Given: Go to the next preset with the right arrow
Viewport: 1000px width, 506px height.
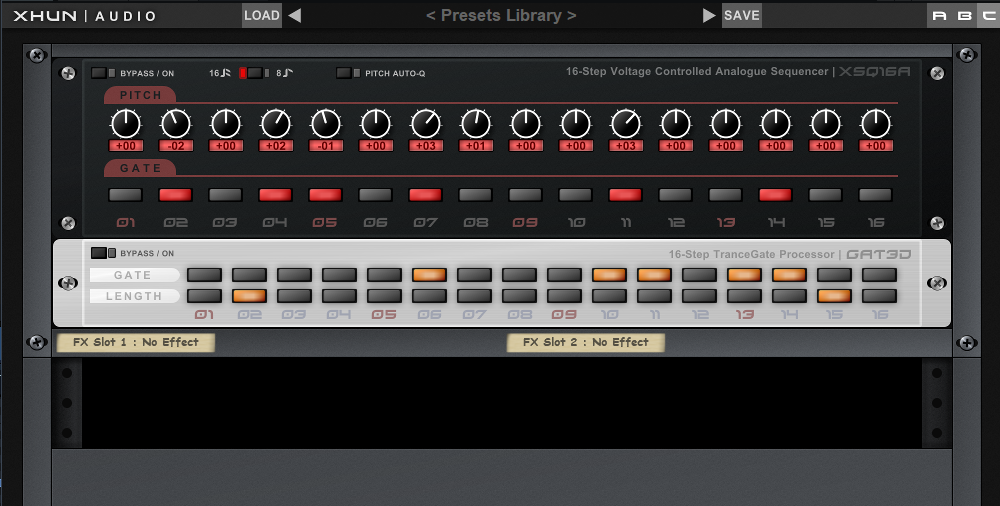Looking at the screenshot, I should 709,15.
